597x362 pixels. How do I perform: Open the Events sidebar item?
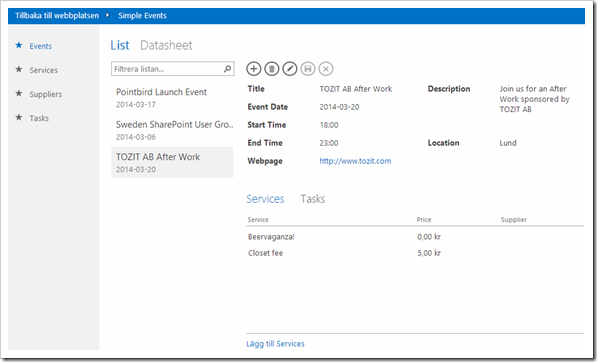41,46
